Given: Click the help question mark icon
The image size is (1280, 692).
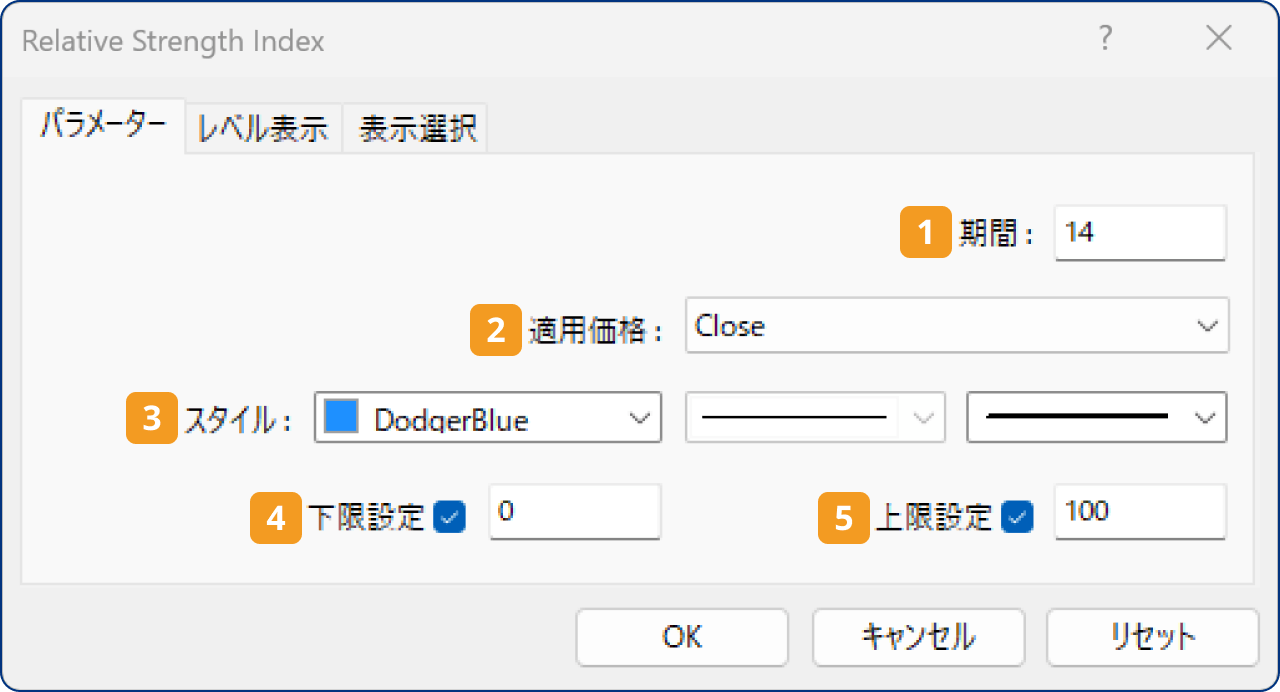Looking at the screenshot, I should (1105, 39).
